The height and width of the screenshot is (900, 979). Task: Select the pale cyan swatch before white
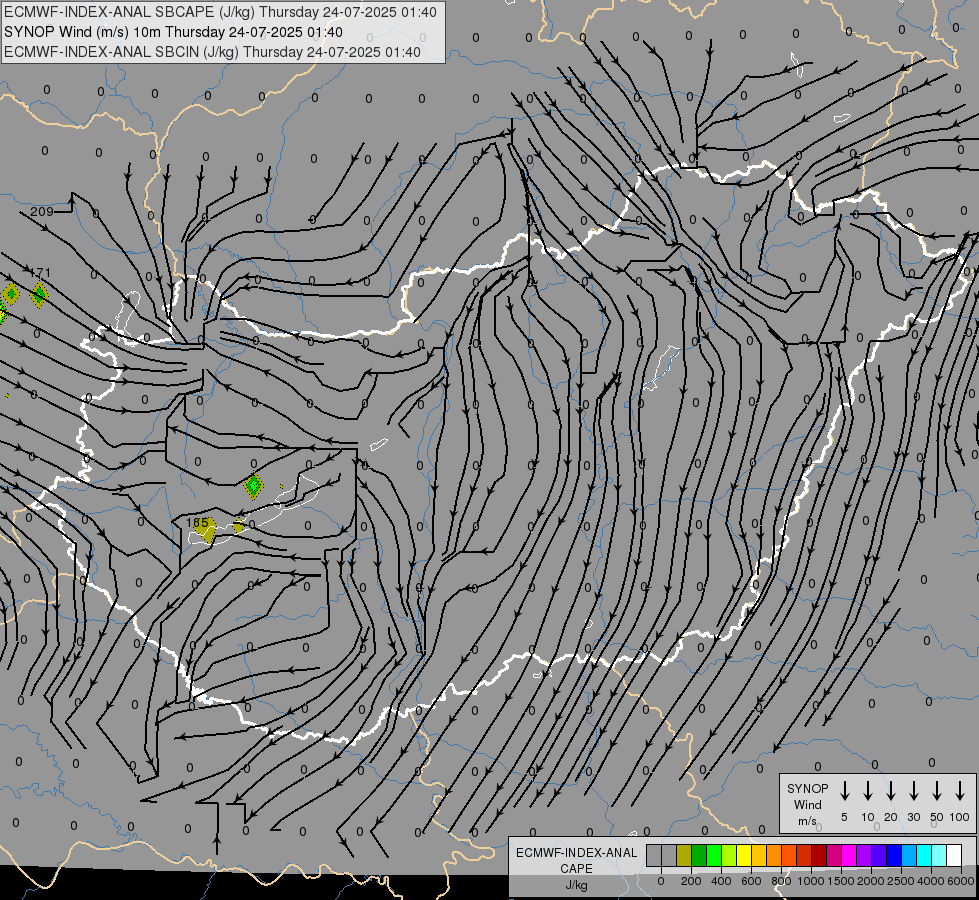pyautogui.click(x=938, y=855)
